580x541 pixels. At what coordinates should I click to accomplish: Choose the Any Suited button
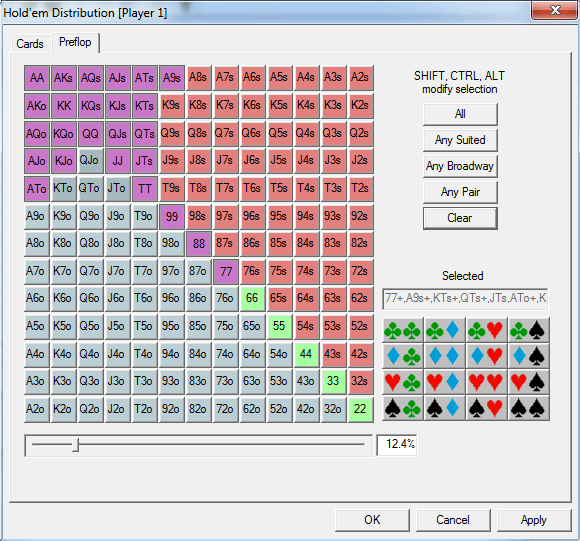coord(460,140)
